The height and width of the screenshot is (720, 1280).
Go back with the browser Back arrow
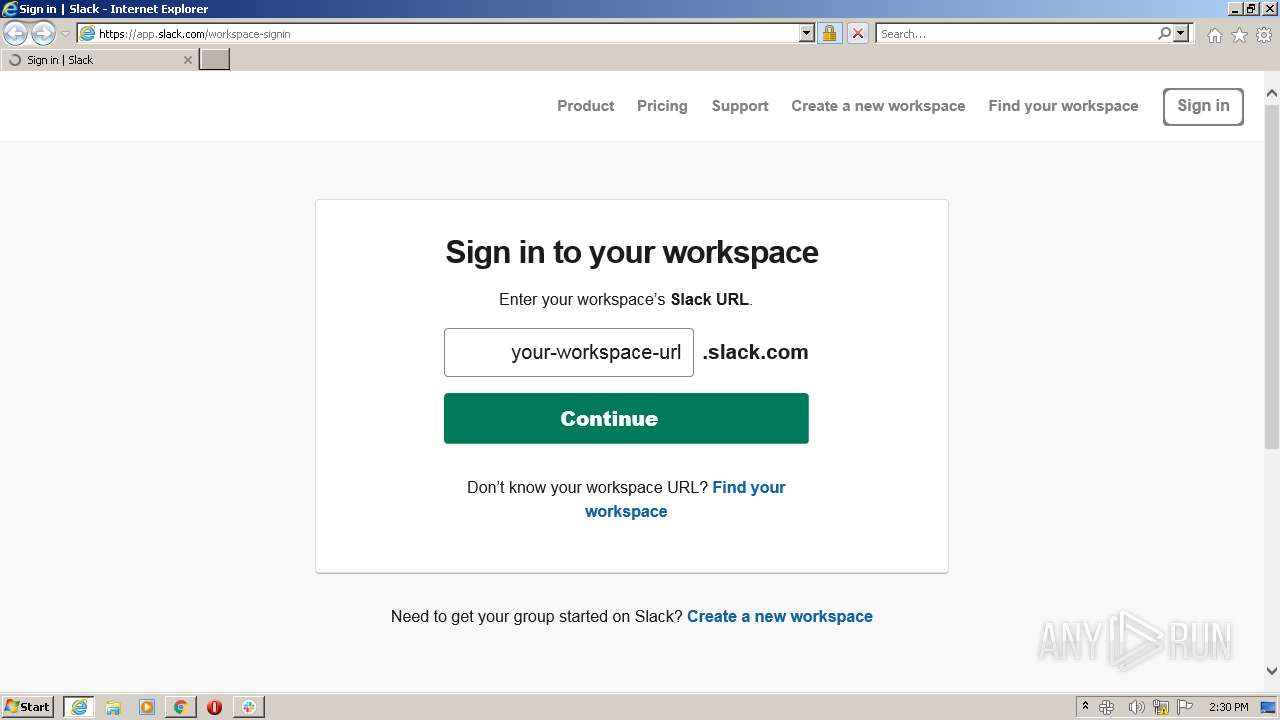click(15, 34)
